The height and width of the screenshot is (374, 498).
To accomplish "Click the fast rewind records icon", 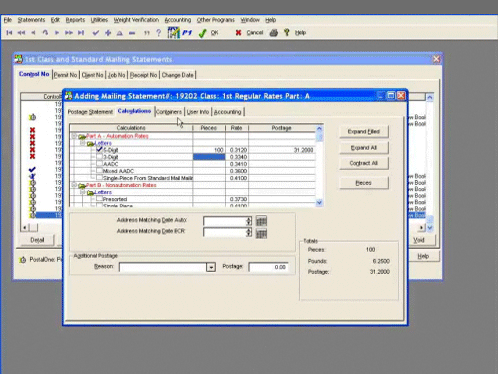I will (x=21, y=33).
